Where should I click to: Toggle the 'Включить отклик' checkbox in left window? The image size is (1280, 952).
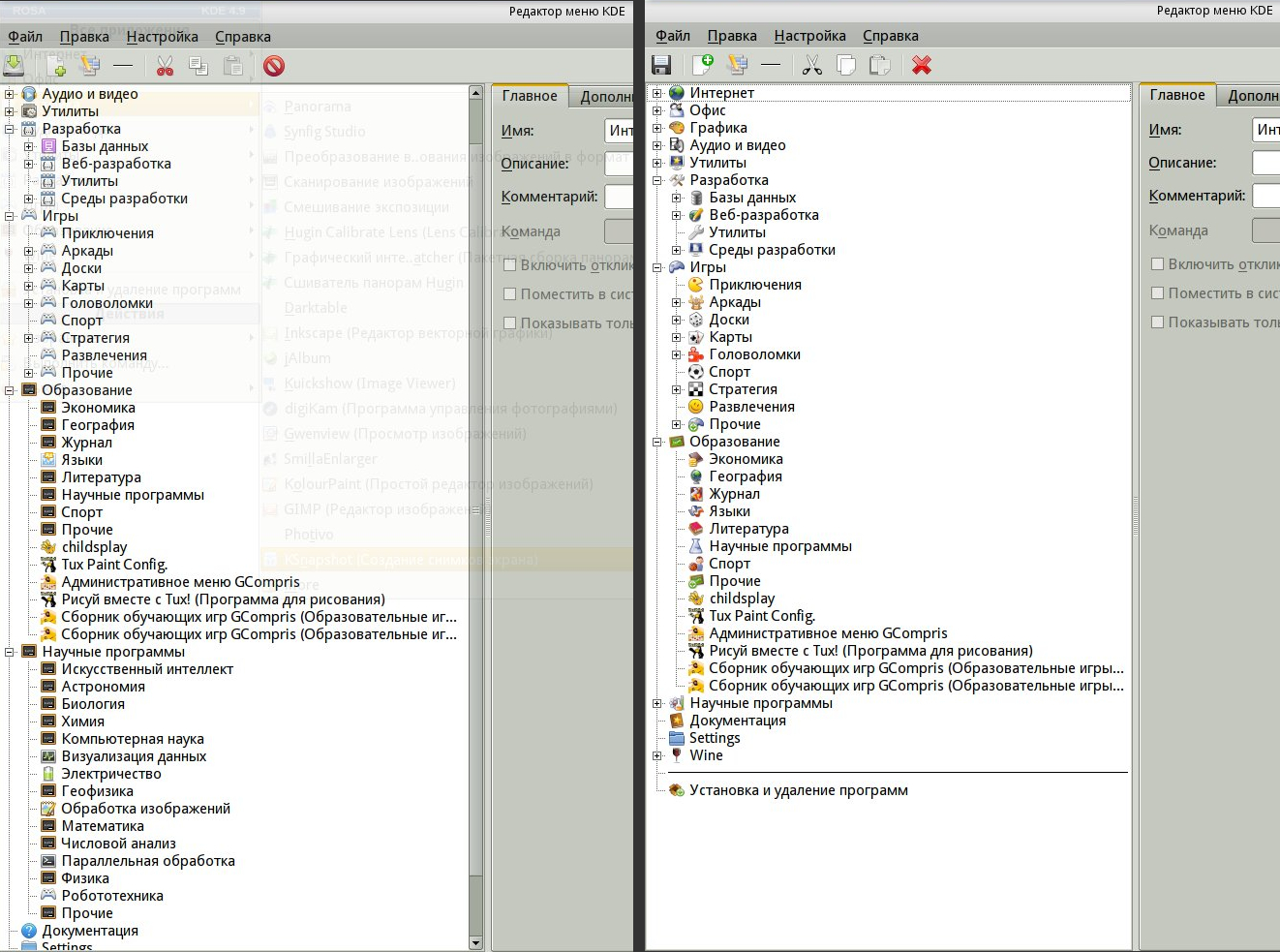coord(509,264)
